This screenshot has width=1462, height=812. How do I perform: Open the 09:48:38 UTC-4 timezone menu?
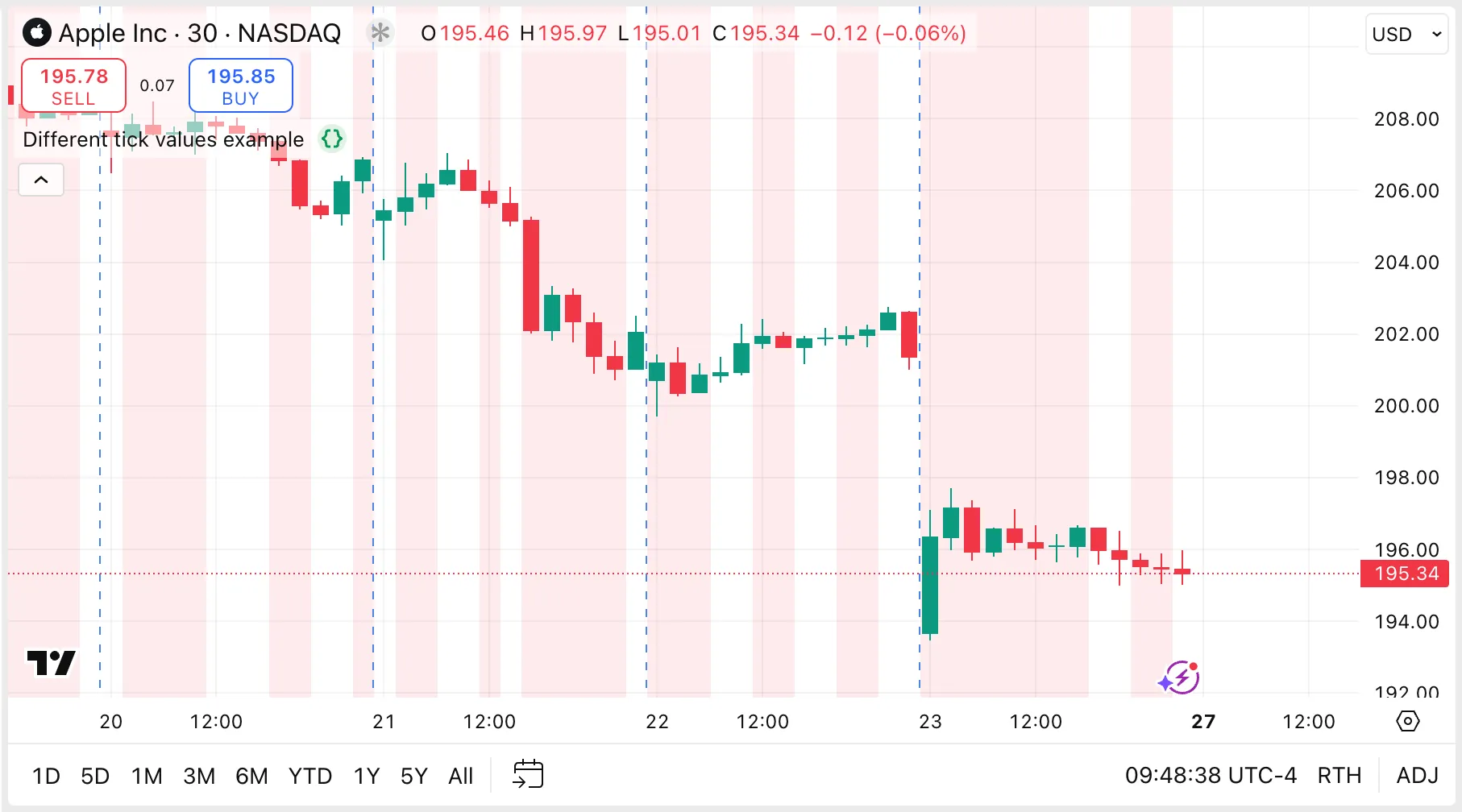pyautogui.click(x=1211, y=776)
